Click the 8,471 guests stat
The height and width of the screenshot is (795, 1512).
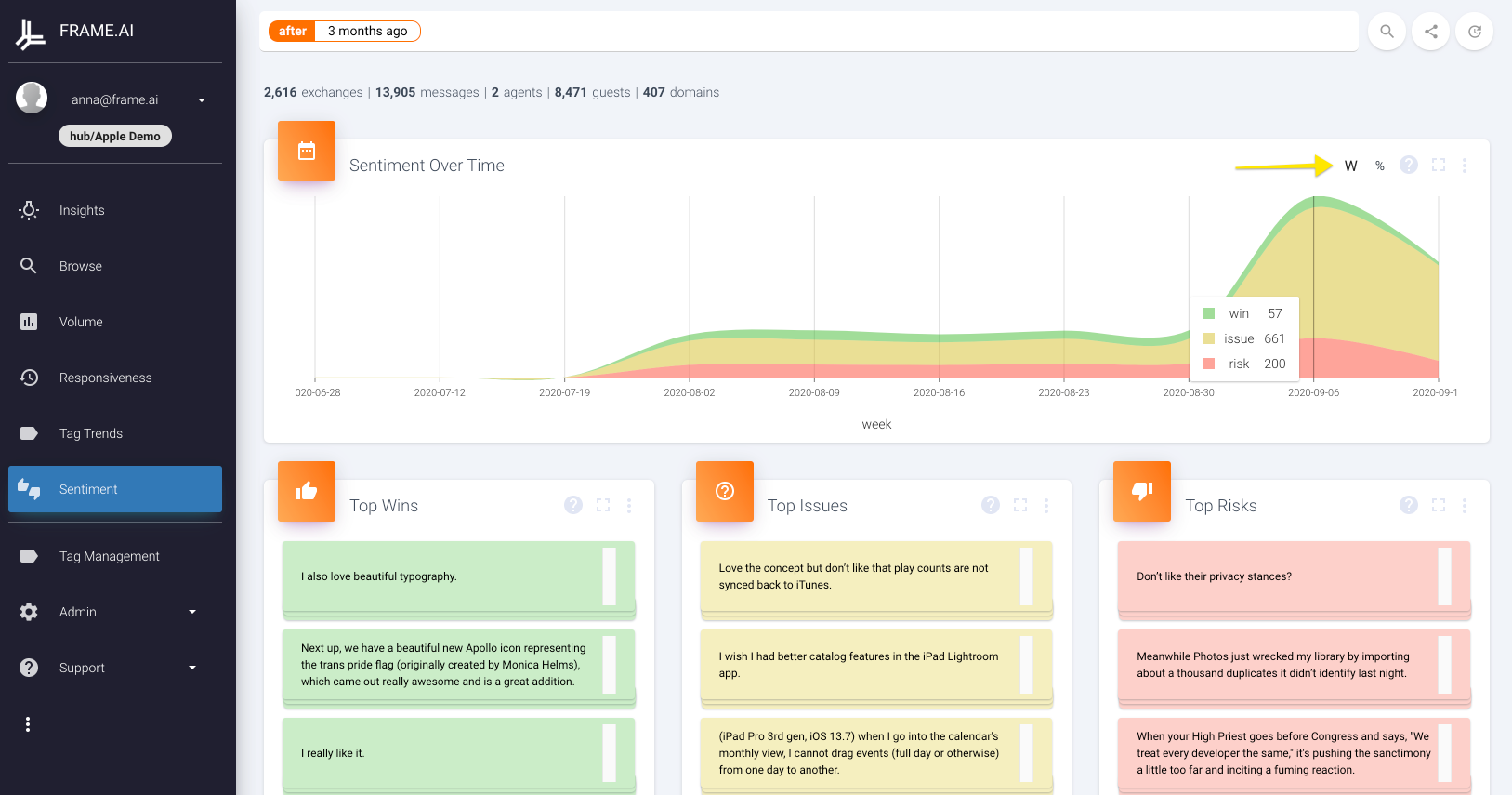592,92
